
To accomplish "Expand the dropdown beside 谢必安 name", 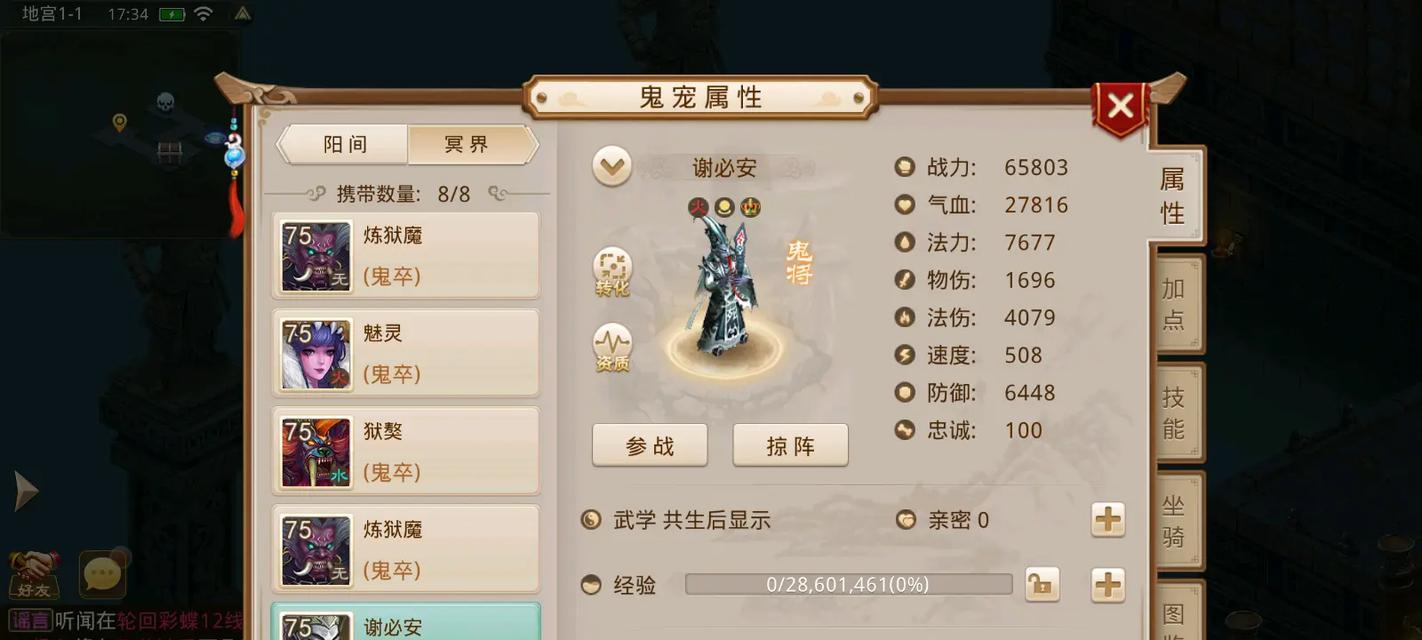I will pyautogui.click(x=611, y=167).
